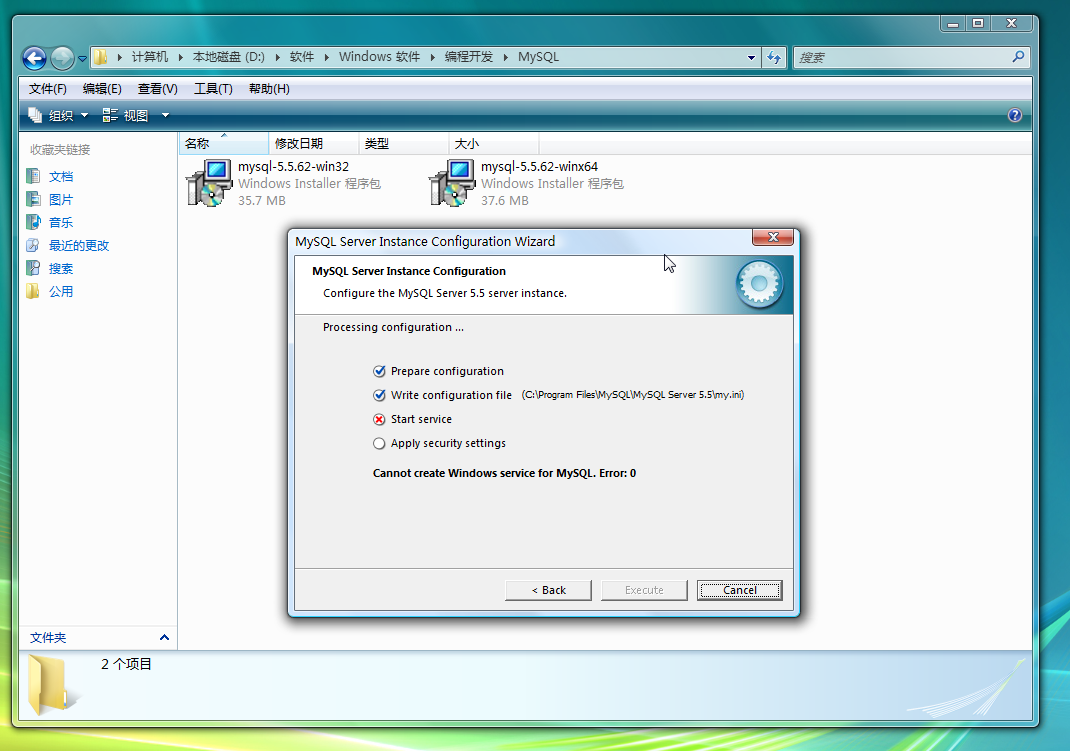This screenshot has height=751, width=1070.
Task: Open 文档 in the favorites links
Action: pos(60,176)
